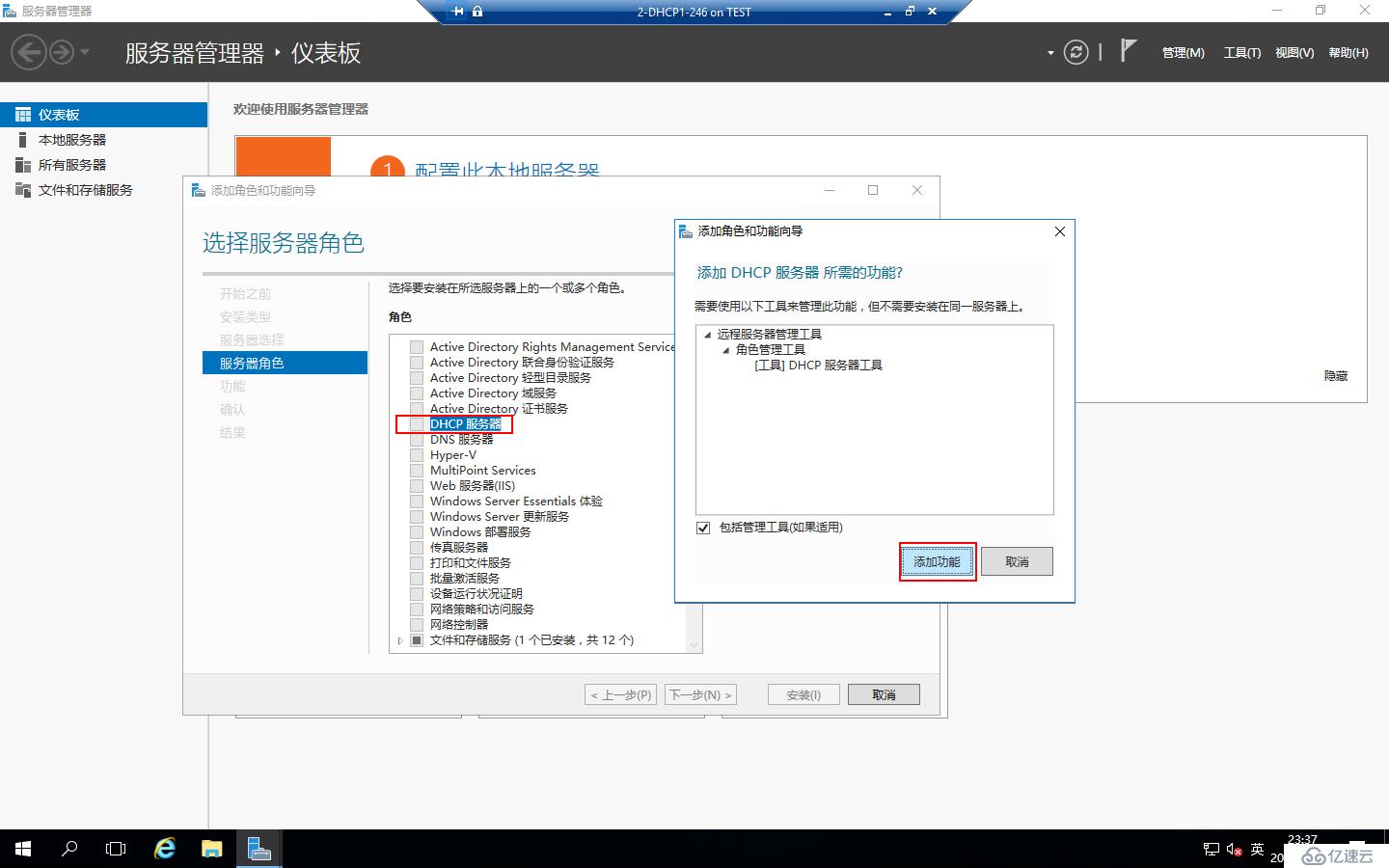The width and height of the screenshot is (1389, 868).
Task: Open the notifications flag icon
Action: click(x=1128, y=51)
